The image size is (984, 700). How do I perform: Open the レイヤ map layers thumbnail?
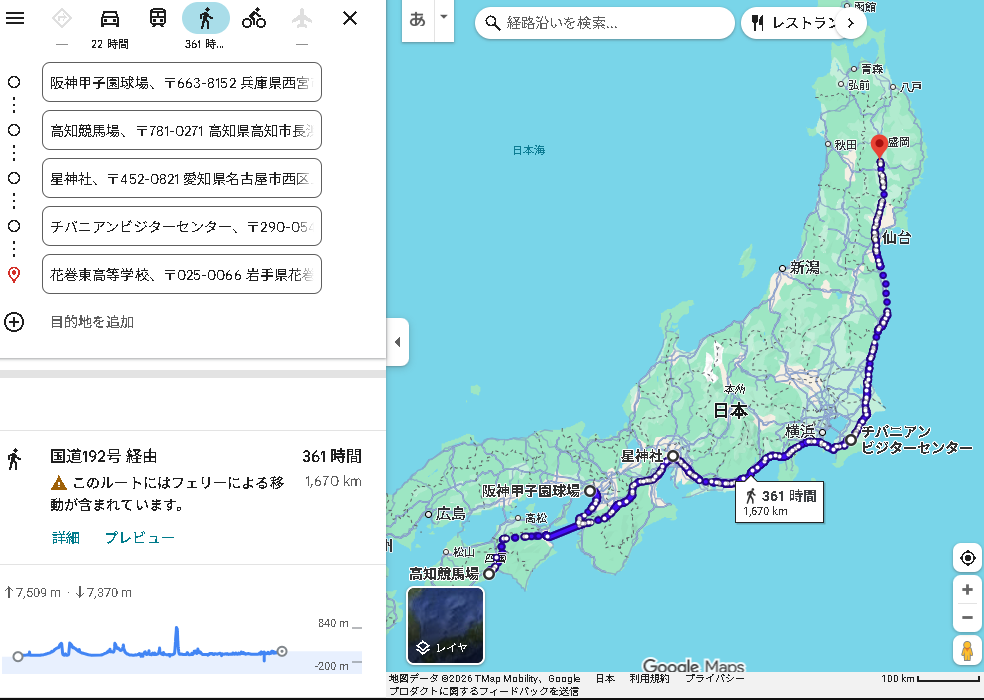click(x=446, y=626)
